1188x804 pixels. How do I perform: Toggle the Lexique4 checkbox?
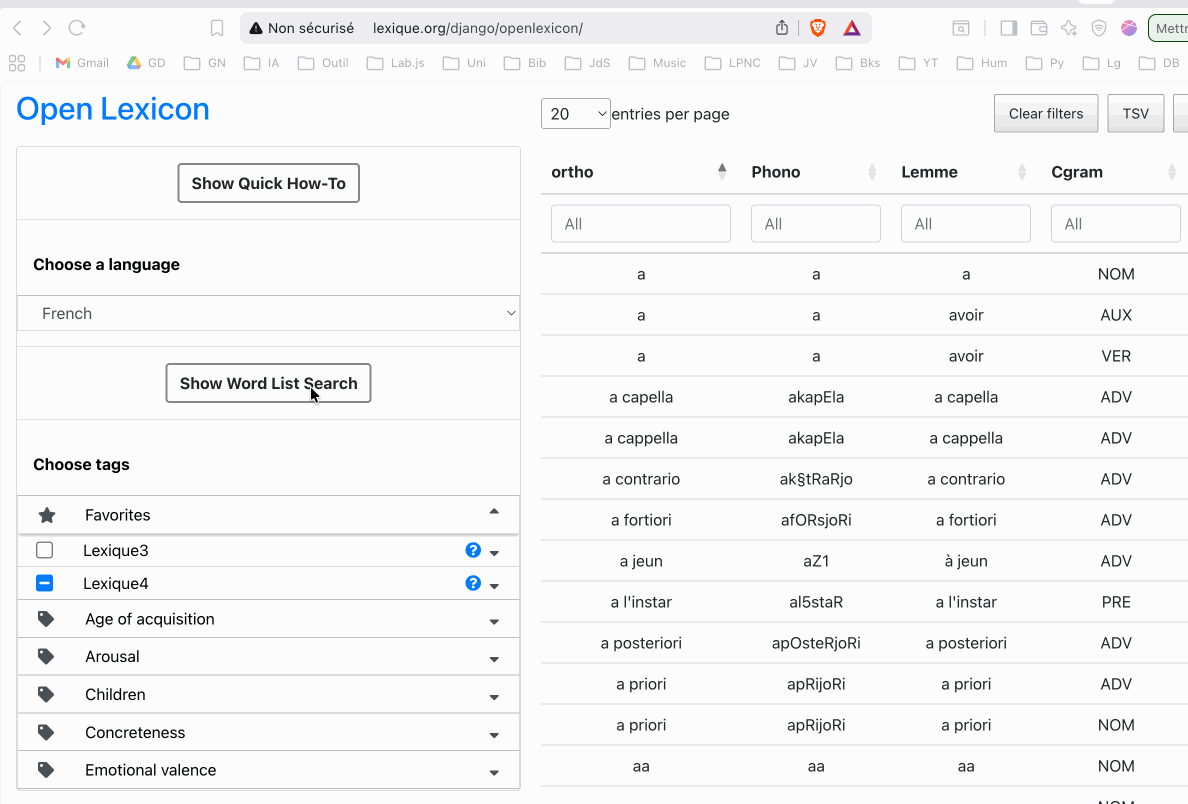(x=44, y=583)
